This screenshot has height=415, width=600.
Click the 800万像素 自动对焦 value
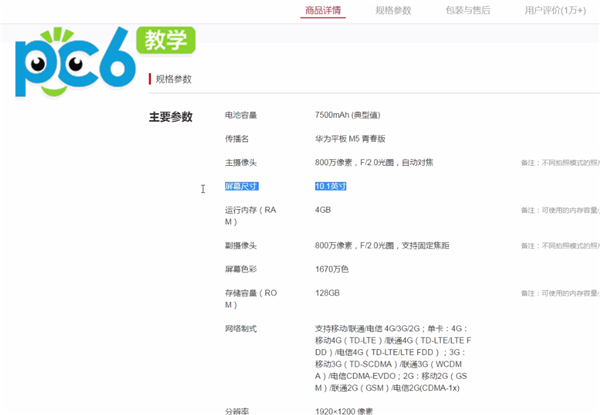[374, 163]
